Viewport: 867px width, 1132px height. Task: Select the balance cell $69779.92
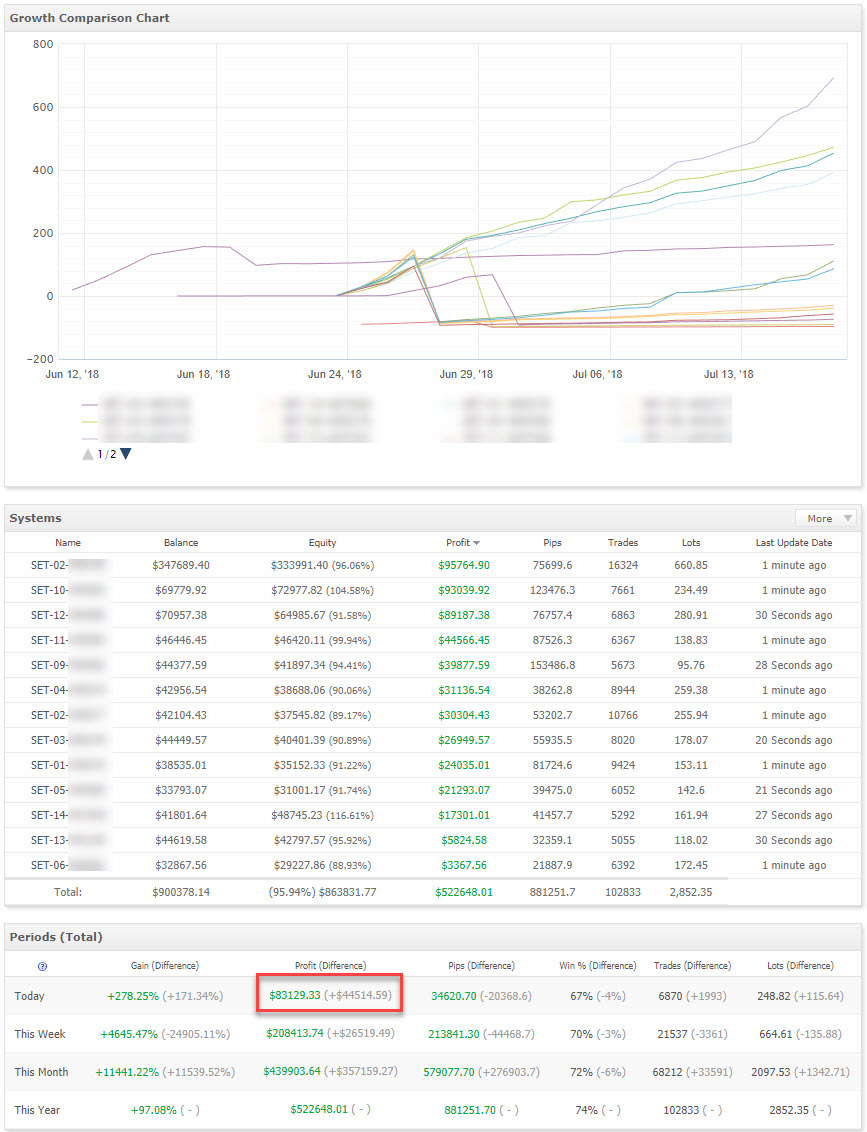(180, 590)
